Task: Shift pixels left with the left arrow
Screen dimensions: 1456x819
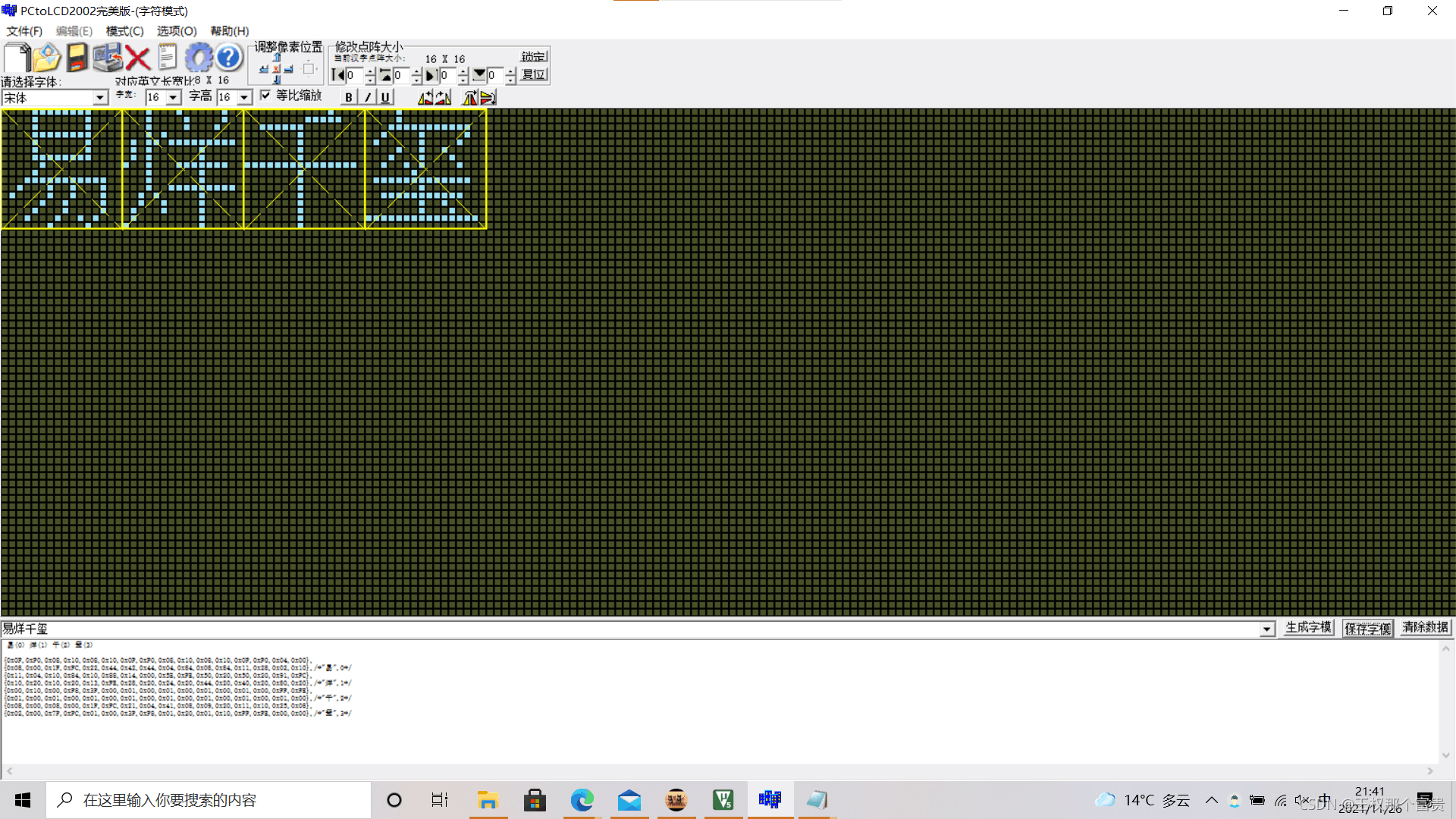Action: (263, 69)
